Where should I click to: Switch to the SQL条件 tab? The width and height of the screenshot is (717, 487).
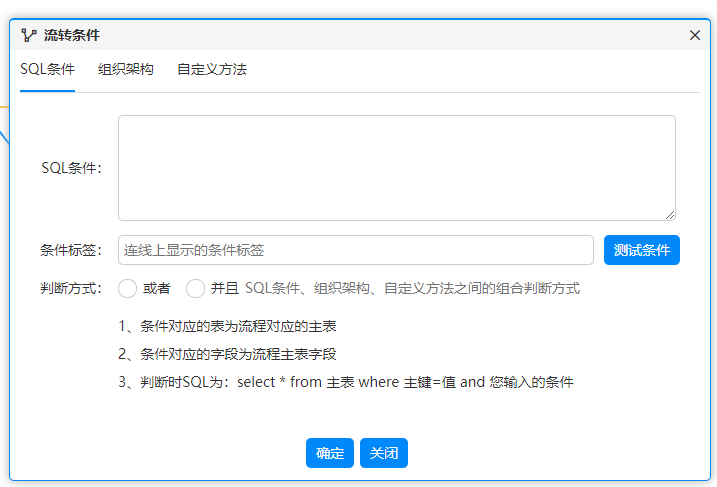(48, 70)
